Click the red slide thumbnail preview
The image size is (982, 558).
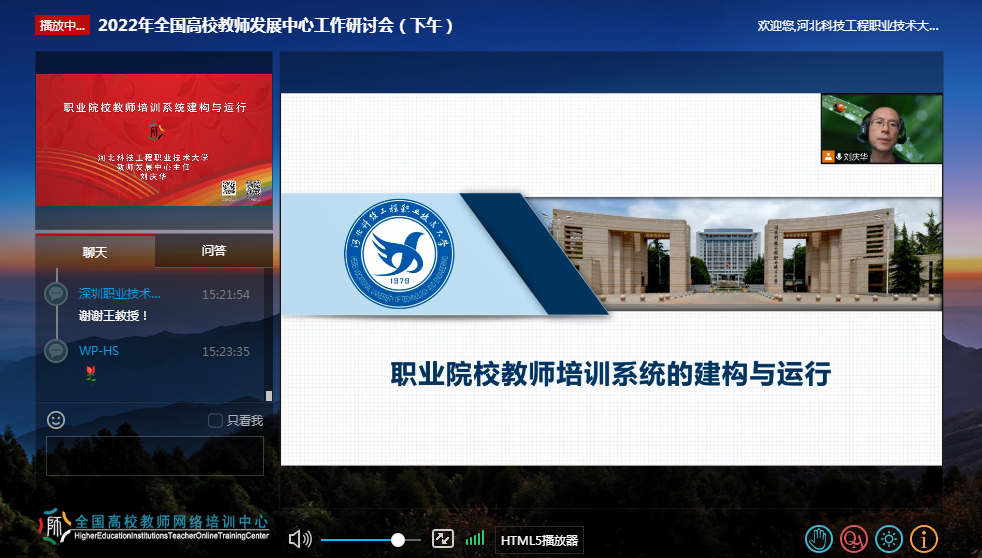(154, 140)
